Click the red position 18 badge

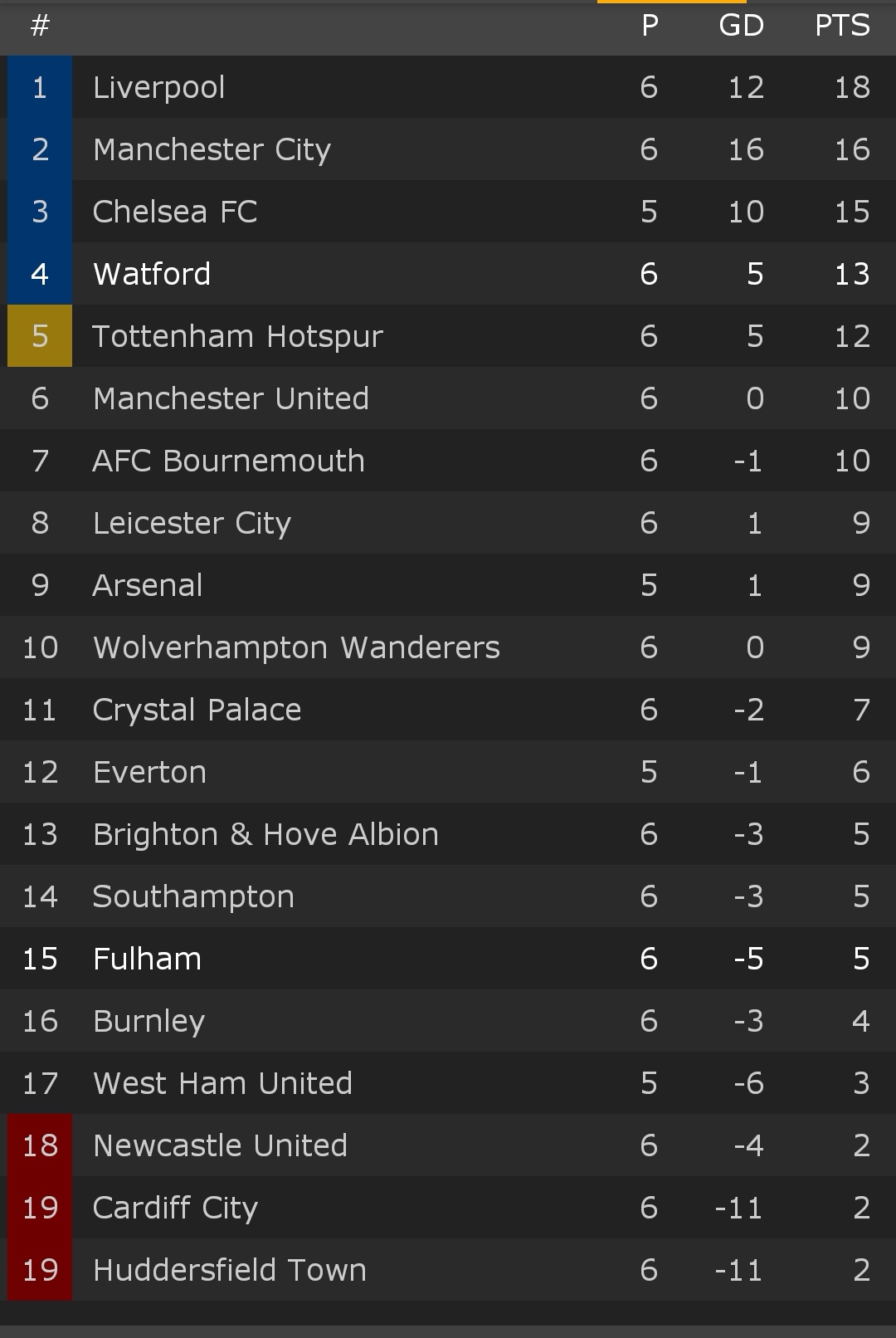pos(40,1145)
